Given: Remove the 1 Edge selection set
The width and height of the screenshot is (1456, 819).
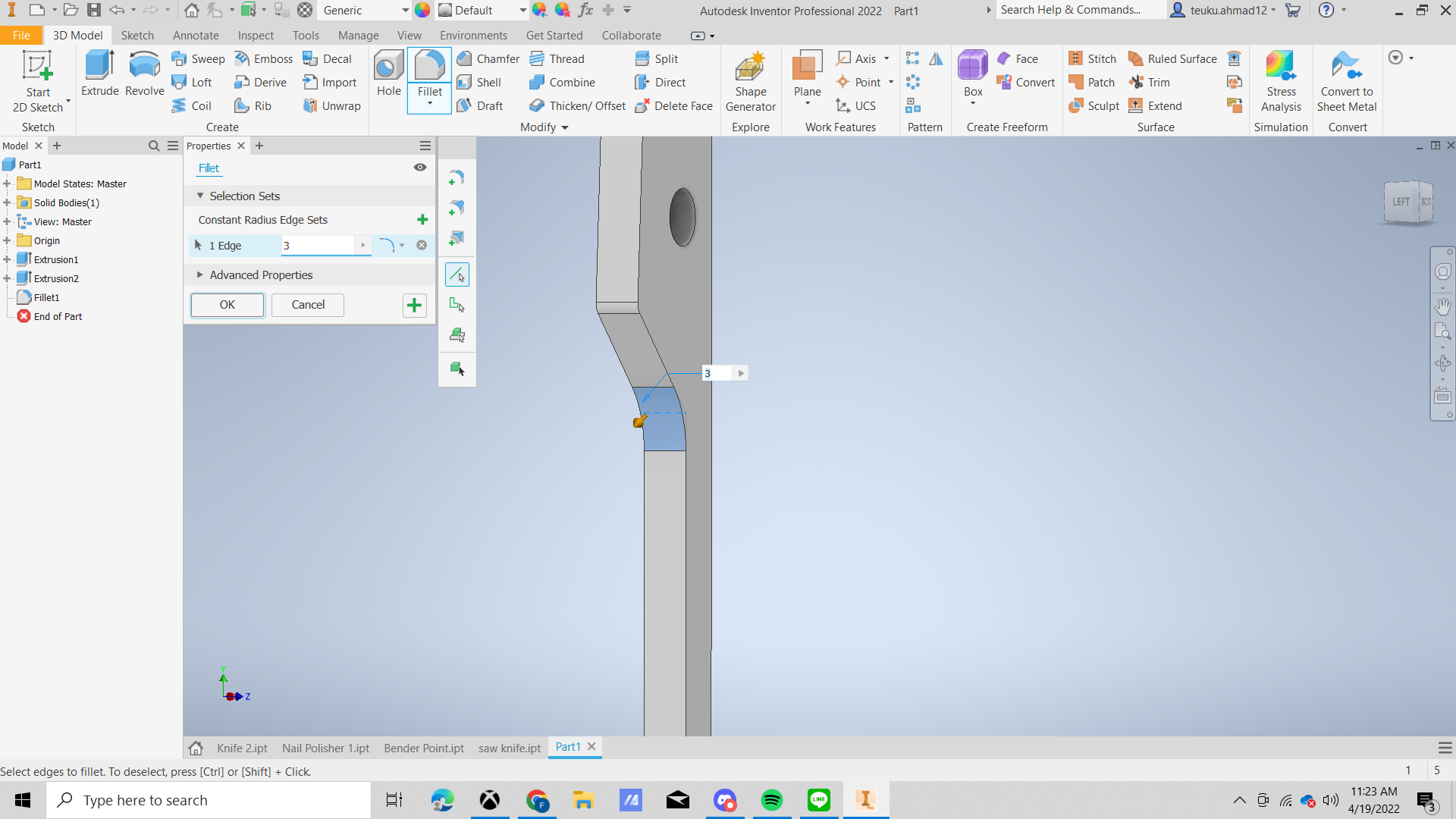Looking at the screenshot, I should (422, 245).
